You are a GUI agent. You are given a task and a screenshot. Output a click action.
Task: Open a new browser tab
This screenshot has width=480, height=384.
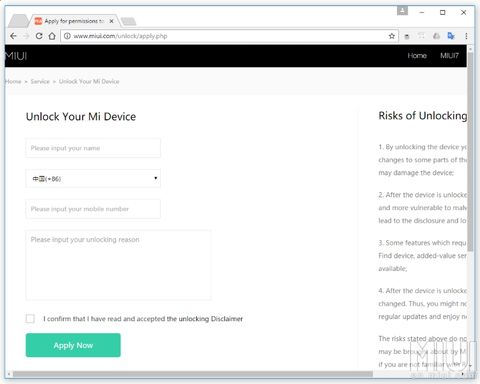(x=129, y=22)
